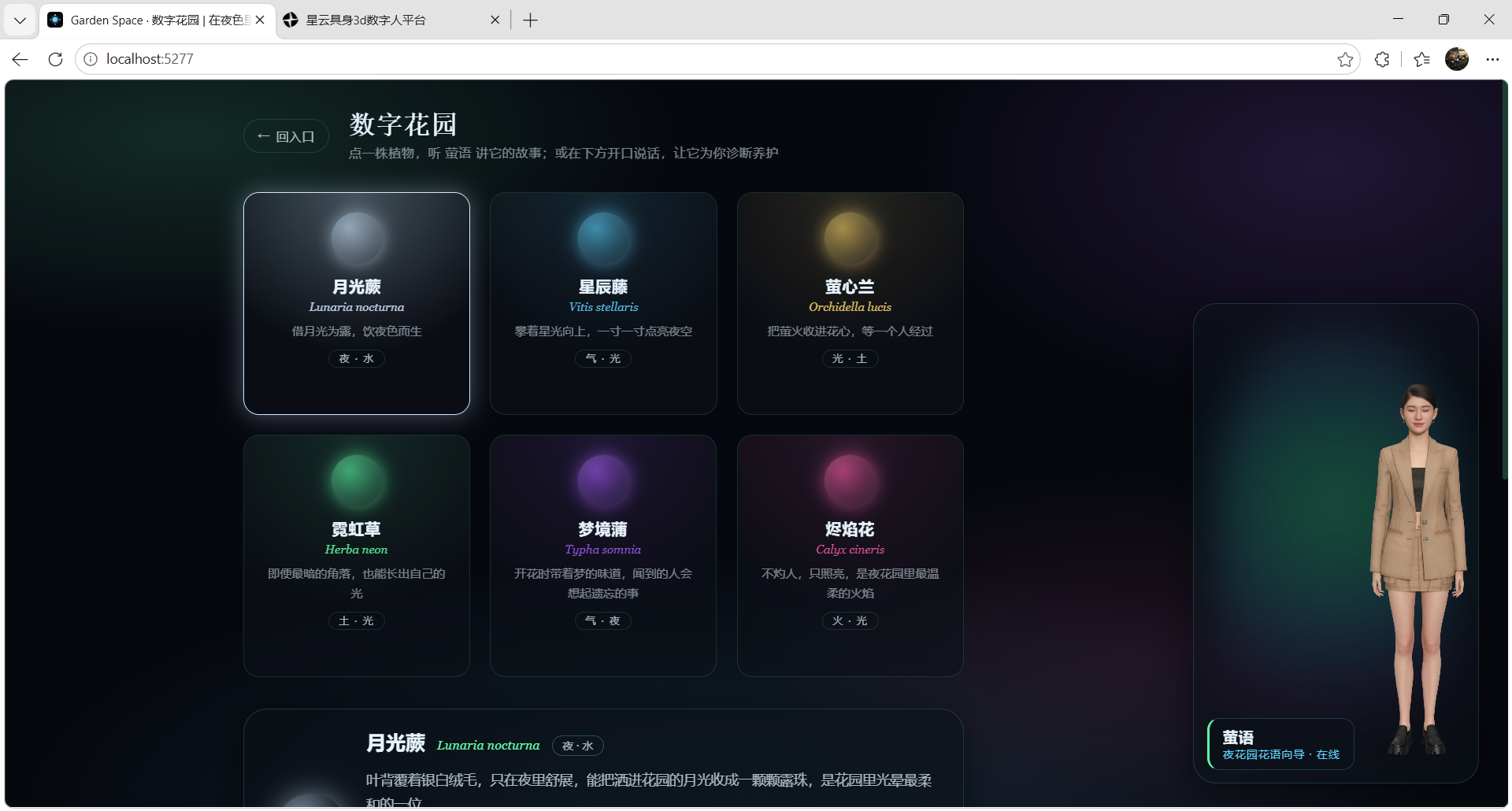The height and width of the screenshot is (811, 1512).
Task: Click the 土 · 光 tag on 霓虹草 card
Action: click(x=357, y=620)
